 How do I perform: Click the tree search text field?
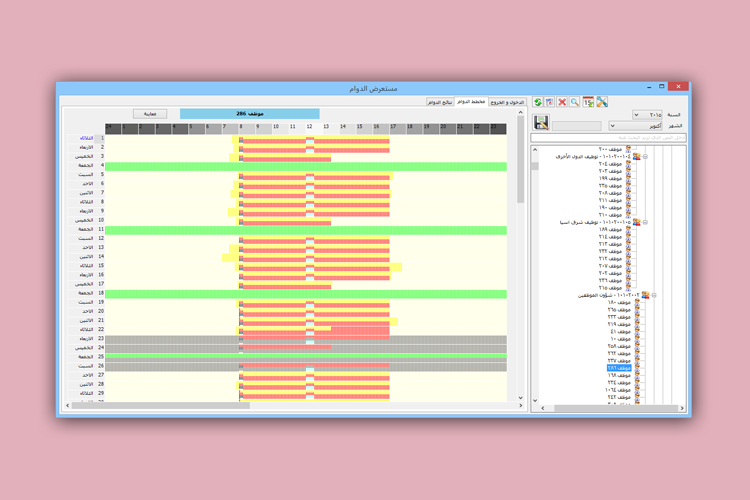tap(608, 137)
